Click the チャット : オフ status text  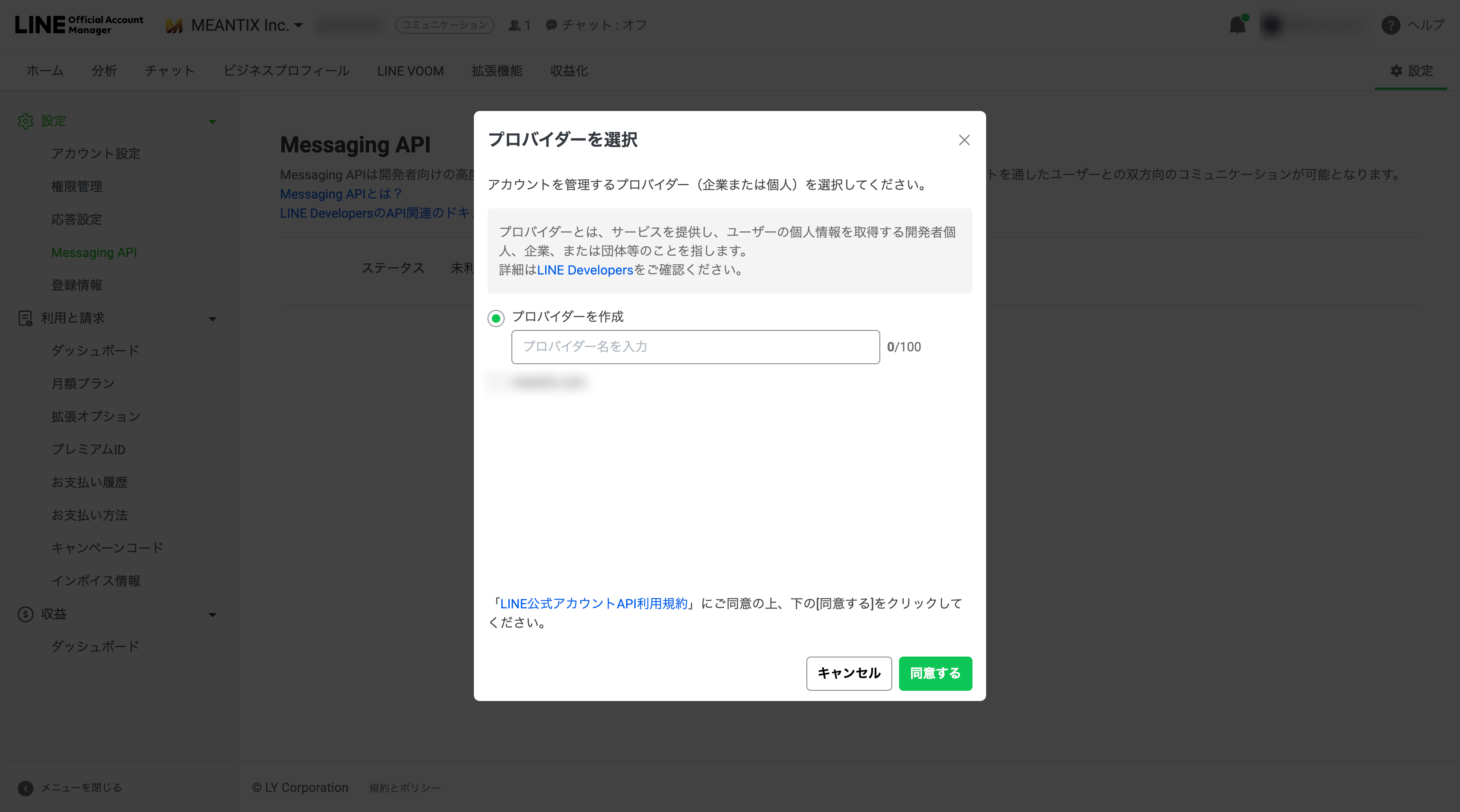(x=604, y=25)
